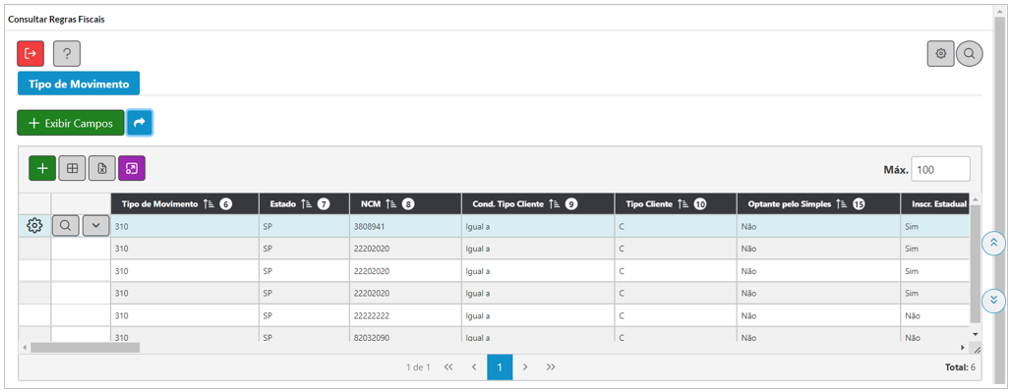
Task: Click the page scrollbar up arrow
Action: tap(1000, 12)
